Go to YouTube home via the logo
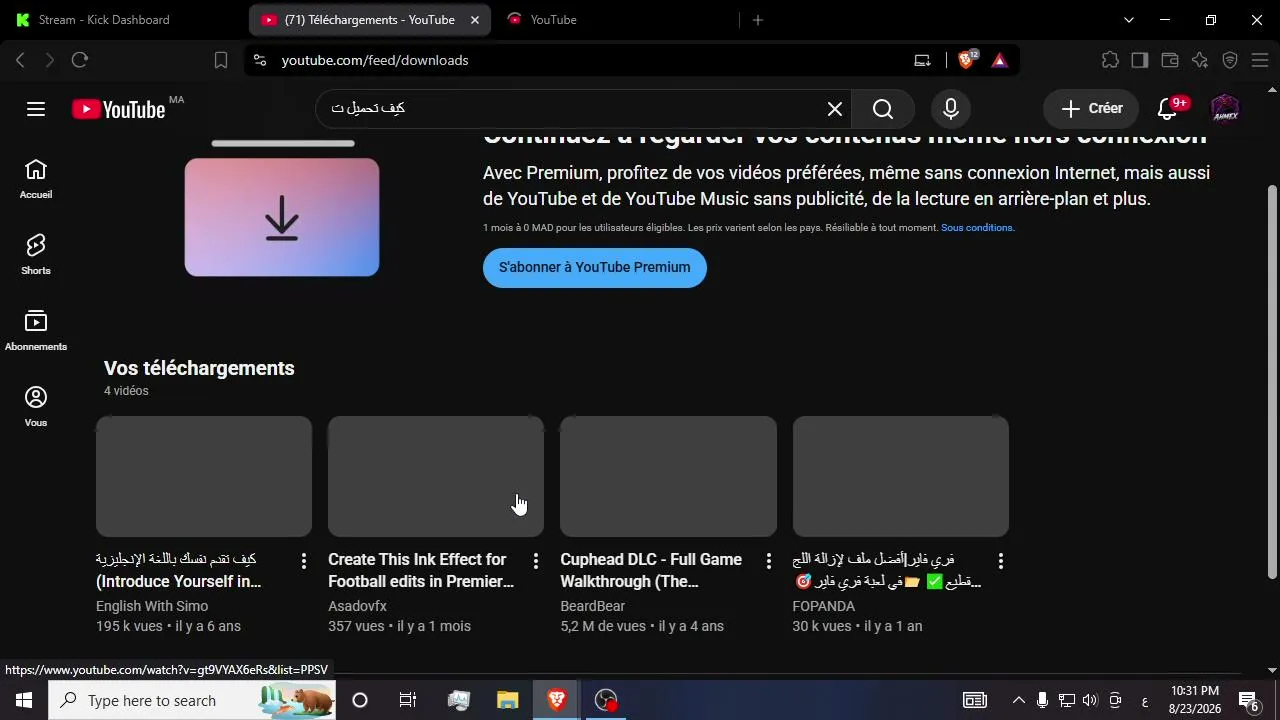This screenshot has height=720, width=1280. click(x=119, y=109)
